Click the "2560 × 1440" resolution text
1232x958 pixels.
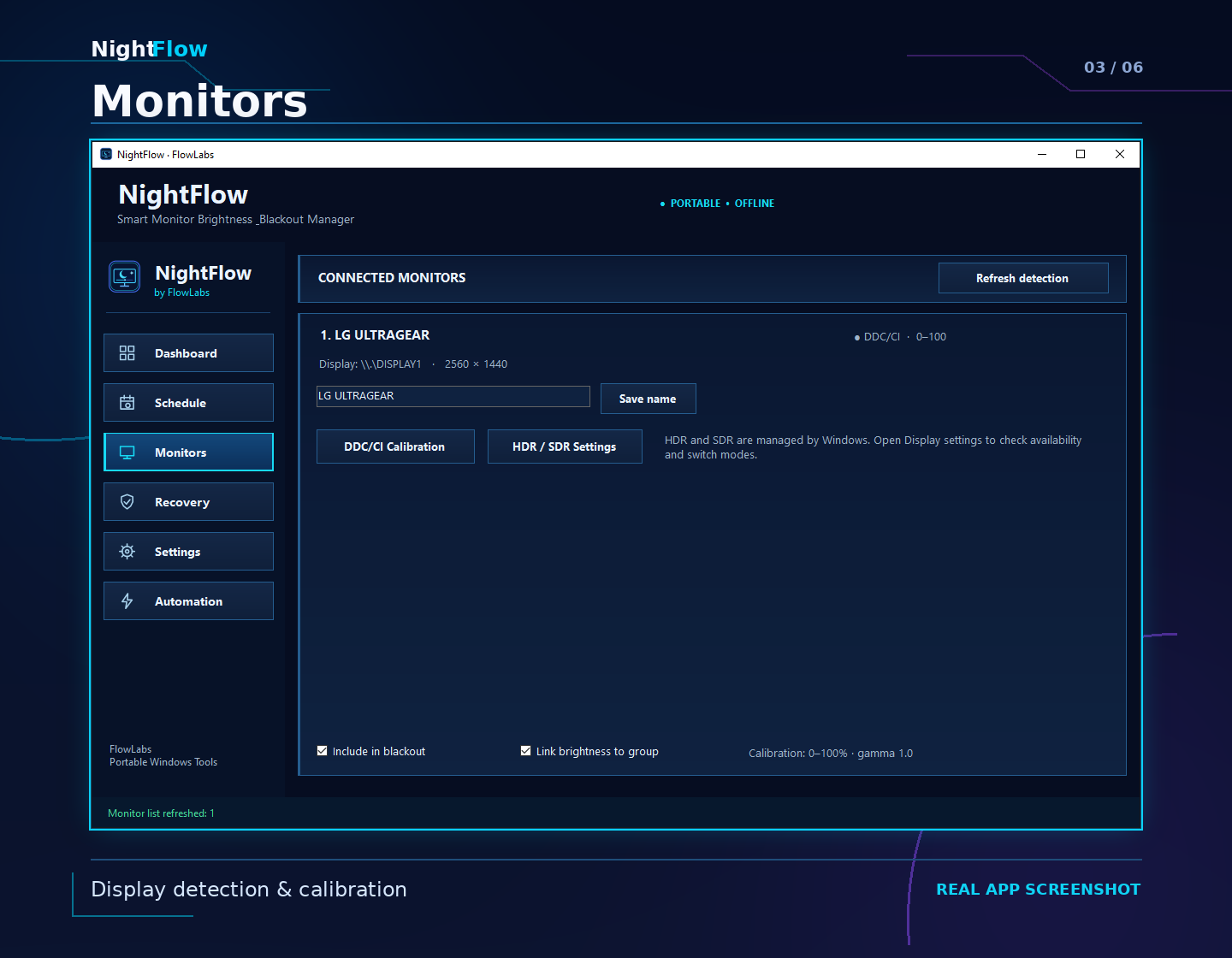coord(476,364)
